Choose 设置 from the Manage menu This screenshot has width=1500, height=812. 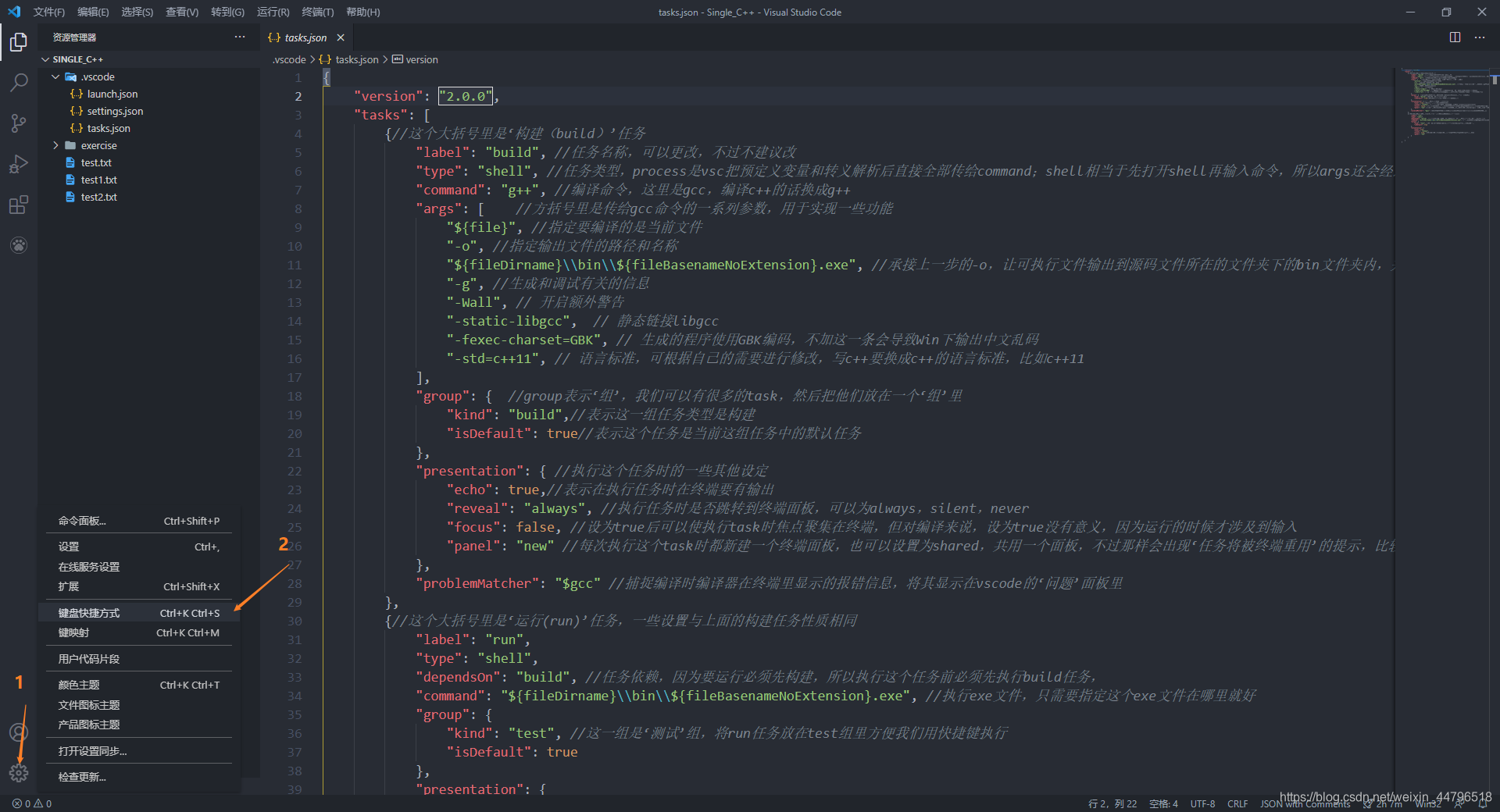(x=139, y=547)
